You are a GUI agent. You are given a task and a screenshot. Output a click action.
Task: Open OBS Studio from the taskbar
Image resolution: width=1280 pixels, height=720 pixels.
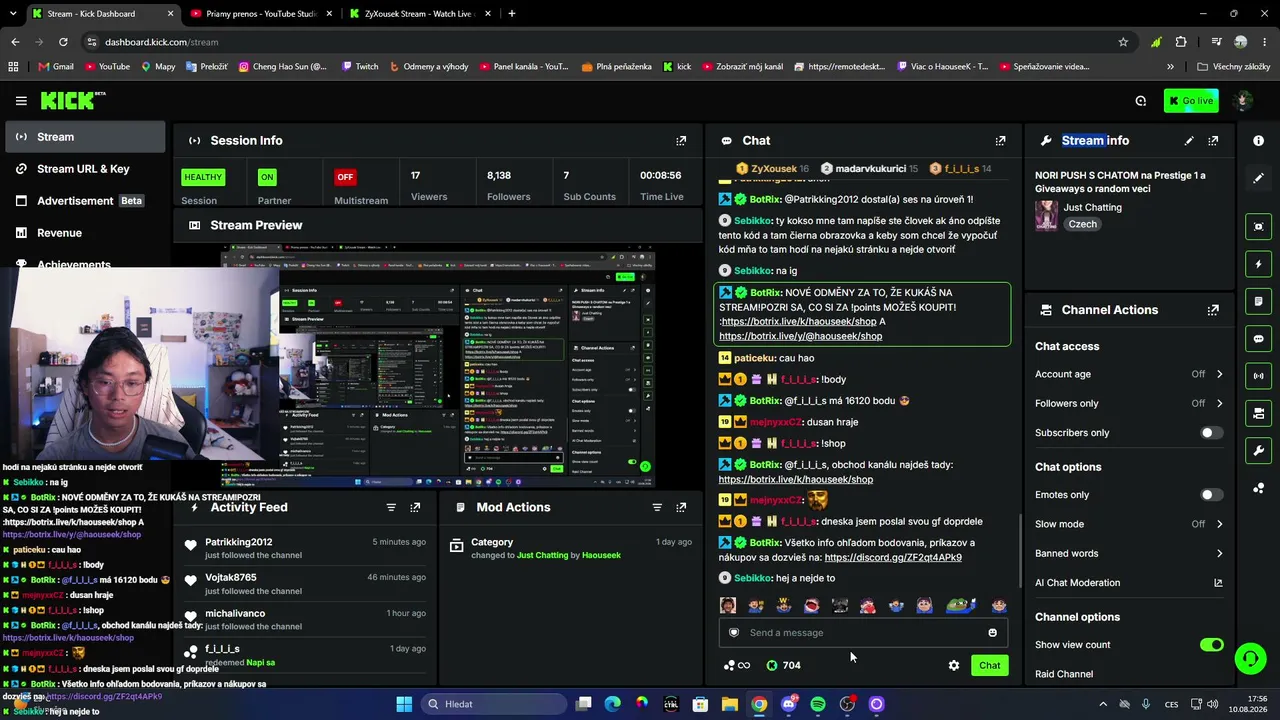click(x=847, y=704)
